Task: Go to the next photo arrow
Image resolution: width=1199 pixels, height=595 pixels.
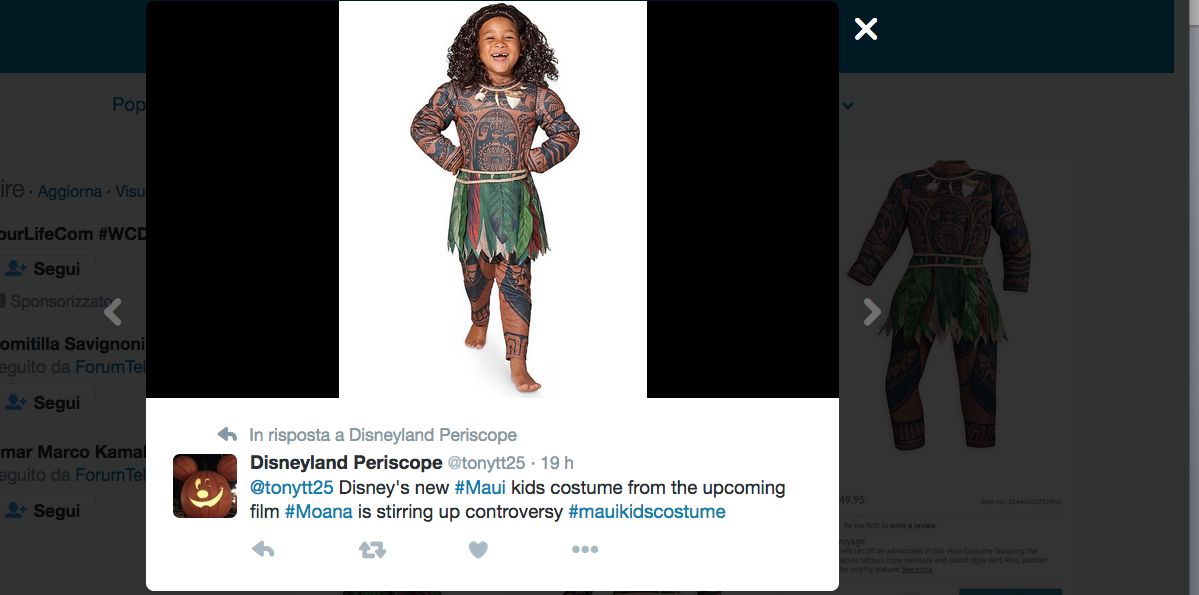Action: click(x=872, y=312)
